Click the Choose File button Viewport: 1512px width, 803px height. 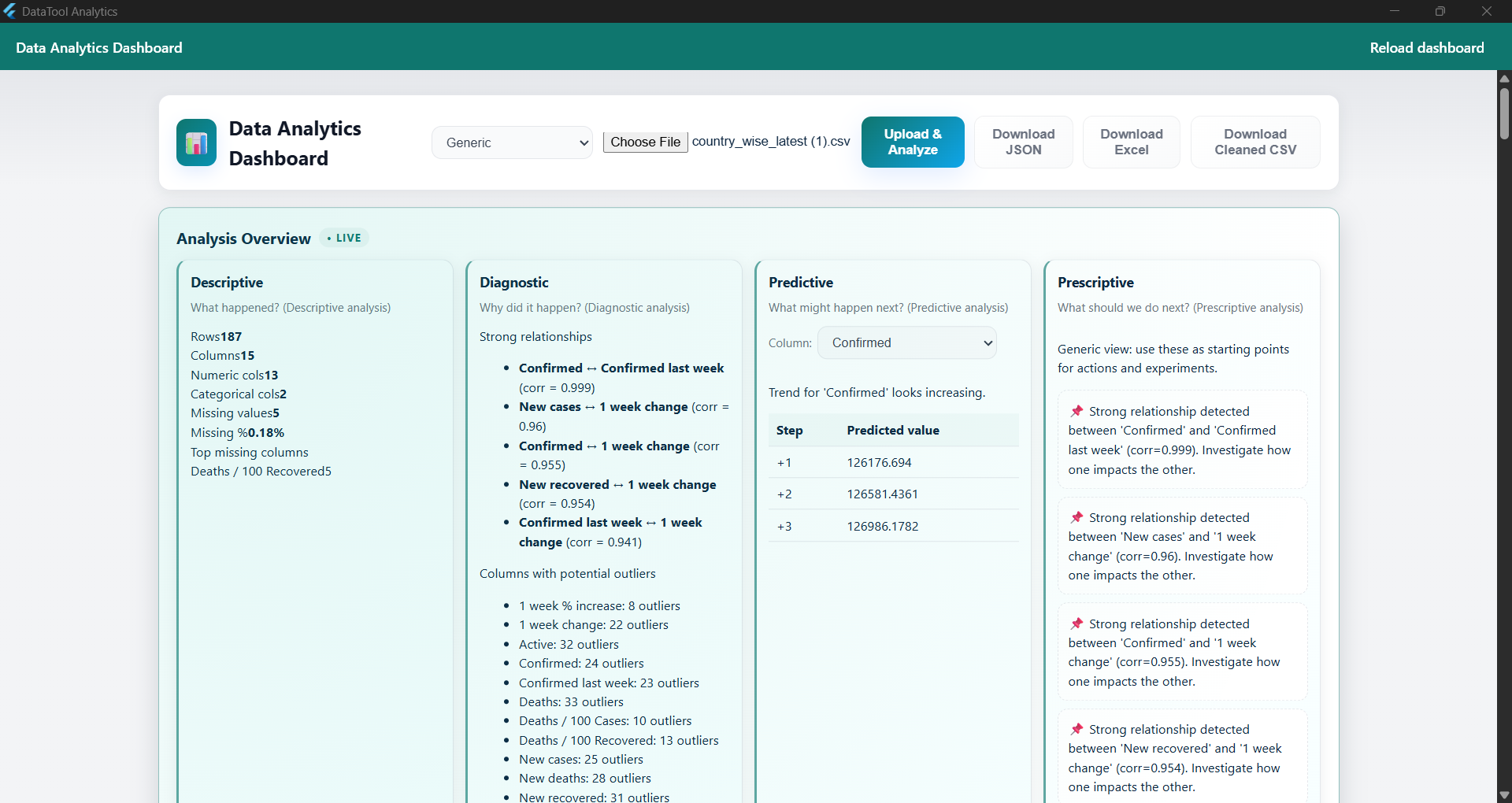(645, 142)
